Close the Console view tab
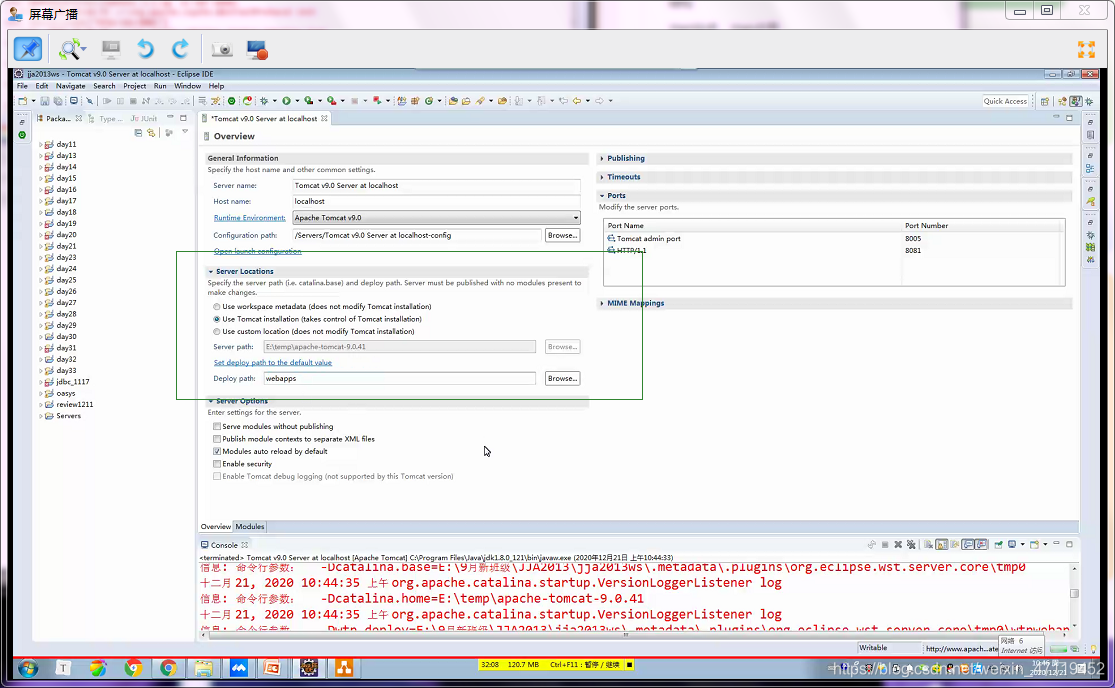This screenshot has height=688, width=1115. (245, 545)
